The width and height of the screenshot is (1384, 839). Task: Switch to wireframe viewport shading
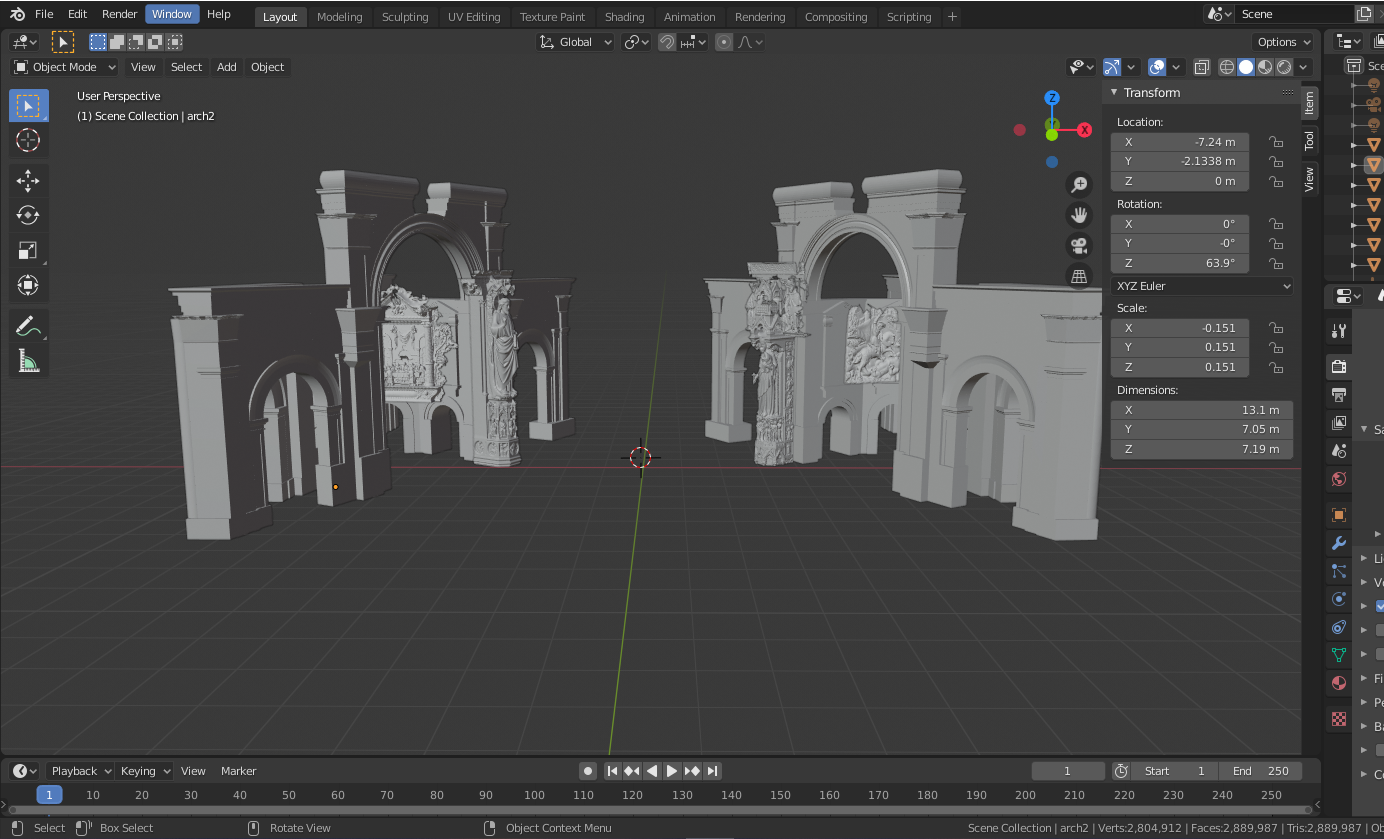pyautogui.click(x=1227, y=67)
